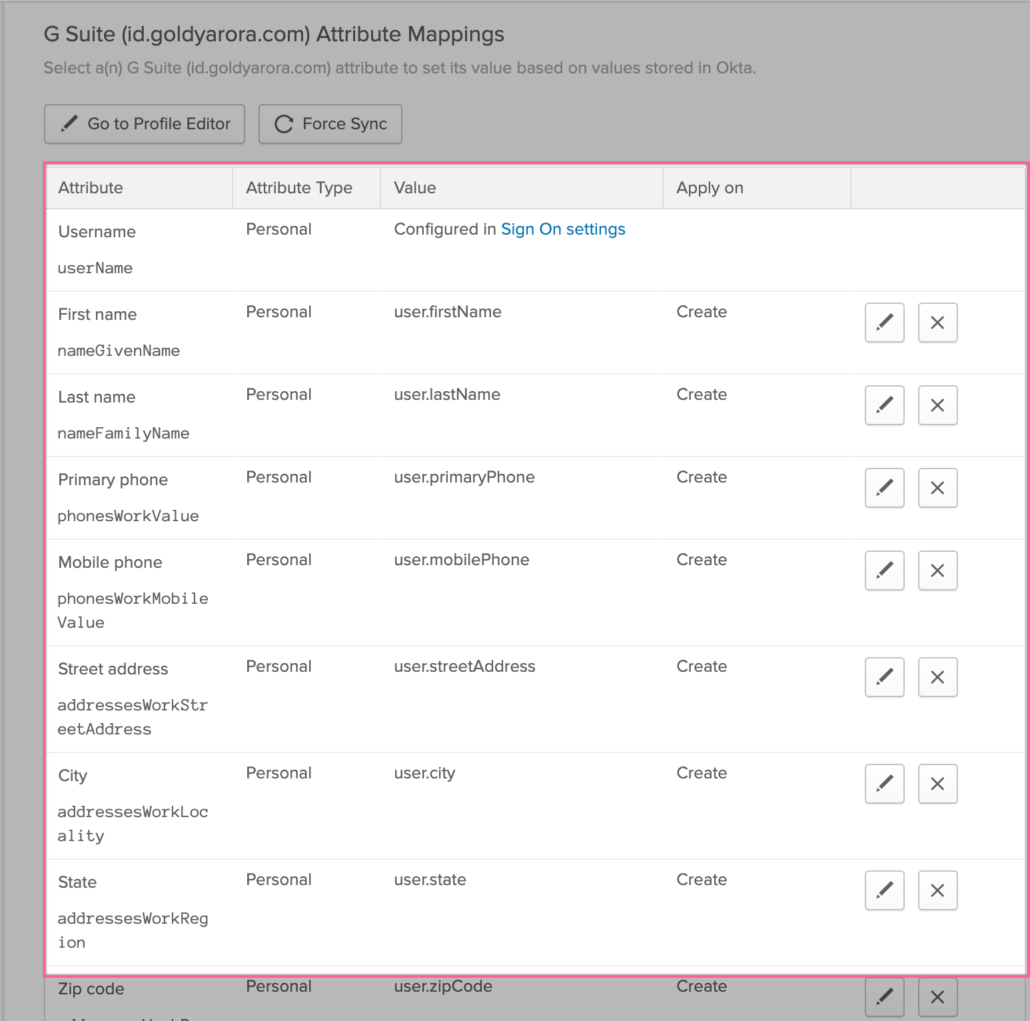
Task: Select the user.firstName value
Action: (447, 312)
